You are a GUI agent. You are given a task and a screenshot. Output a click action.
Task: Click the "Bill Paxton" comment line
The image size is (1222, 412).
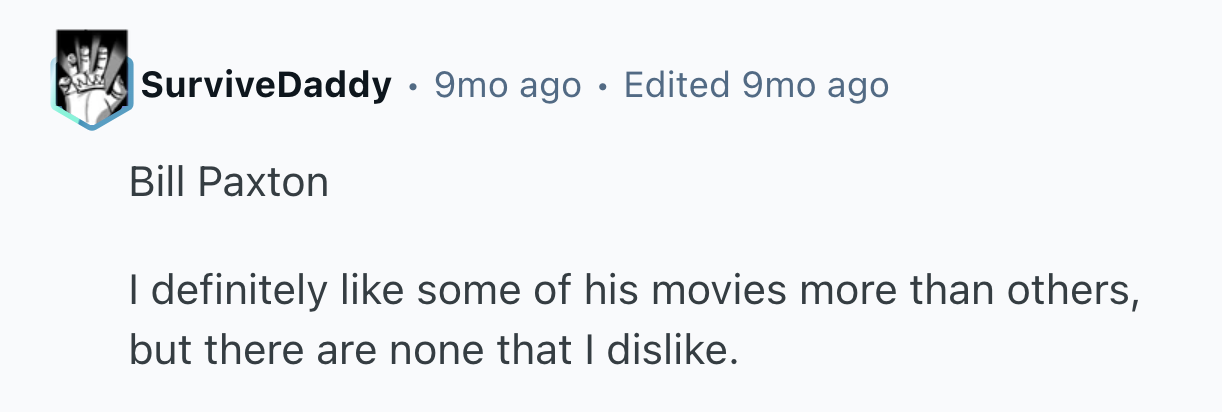click(x=229, y=184)
